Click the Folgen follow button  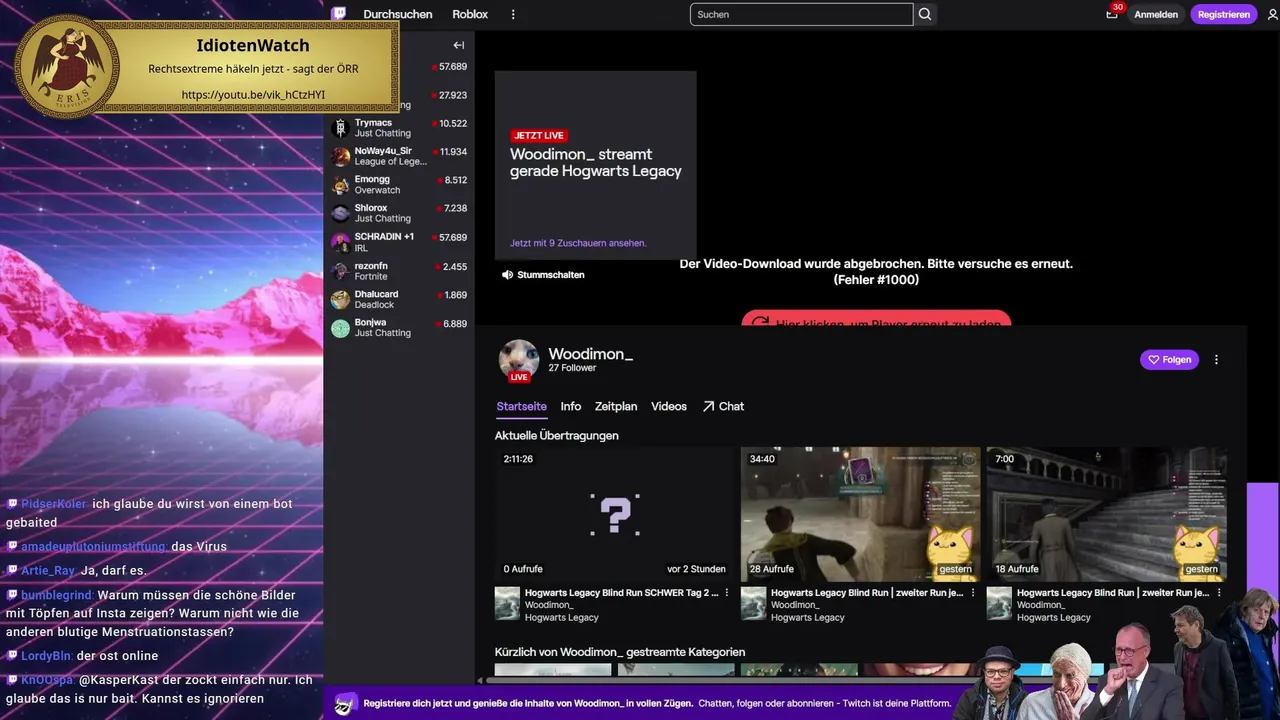pyautogui.click(x=1169, y=359)
